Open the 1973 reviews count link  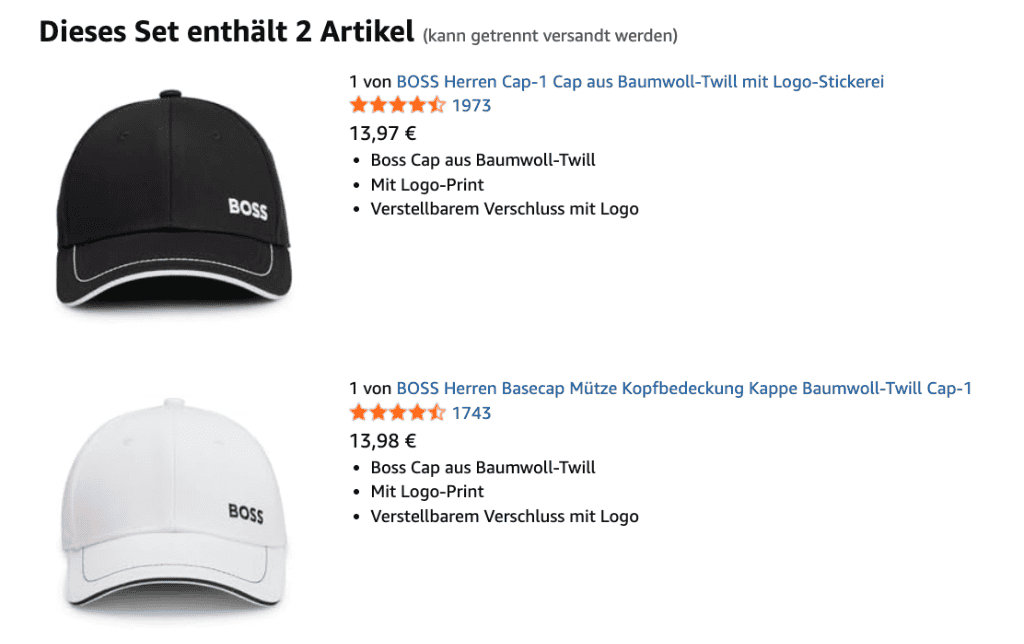click(472, 106)
